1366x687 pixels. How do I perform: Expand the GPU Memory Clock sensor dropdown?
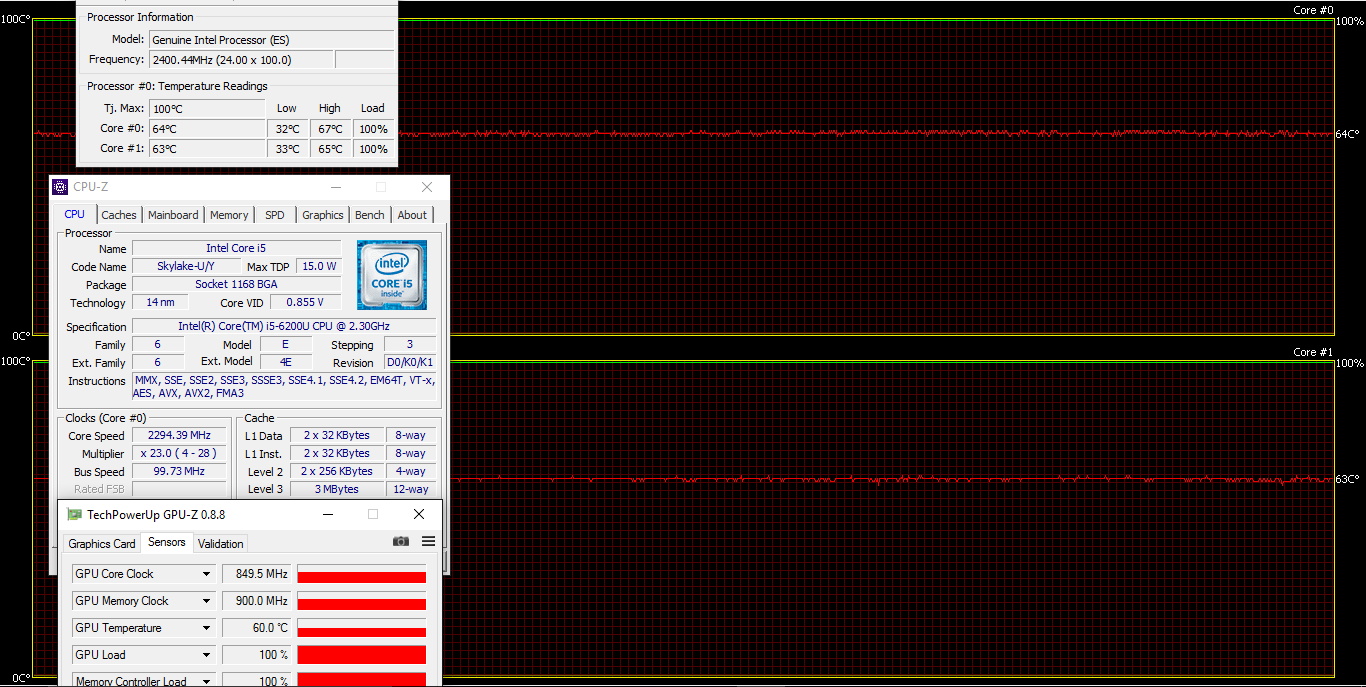(207, 601)
